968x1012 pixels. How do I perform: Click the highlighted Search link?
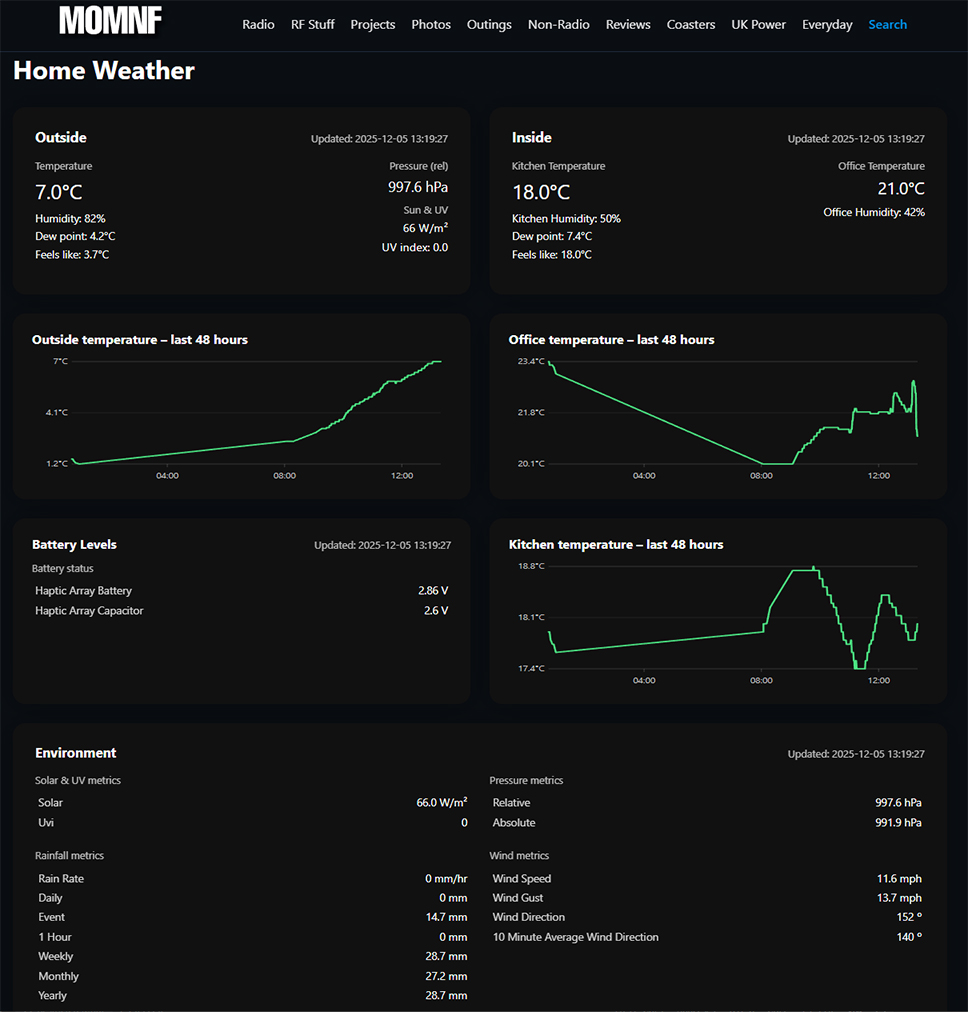[888, 24]
